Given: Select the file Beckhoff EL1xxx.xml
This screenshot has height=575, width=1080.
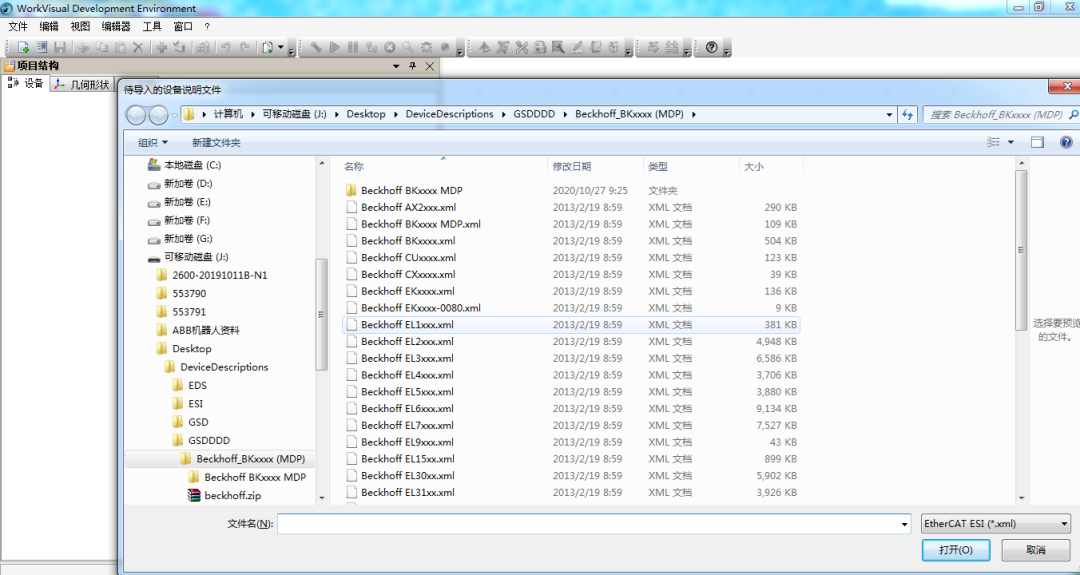Looking at the screenshot, I should 571,324.
